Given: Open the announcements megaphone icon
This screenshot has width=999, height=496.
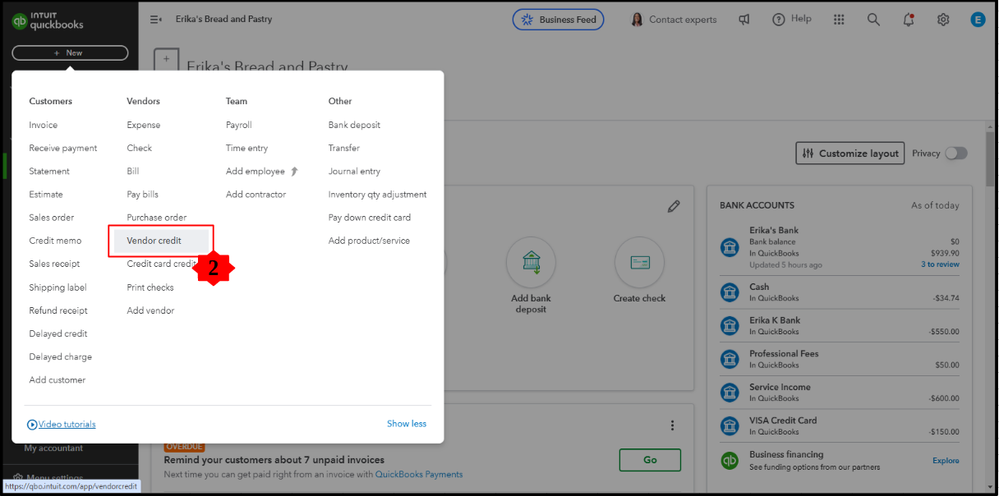Looking at the screenshot, I should [744, 20].
